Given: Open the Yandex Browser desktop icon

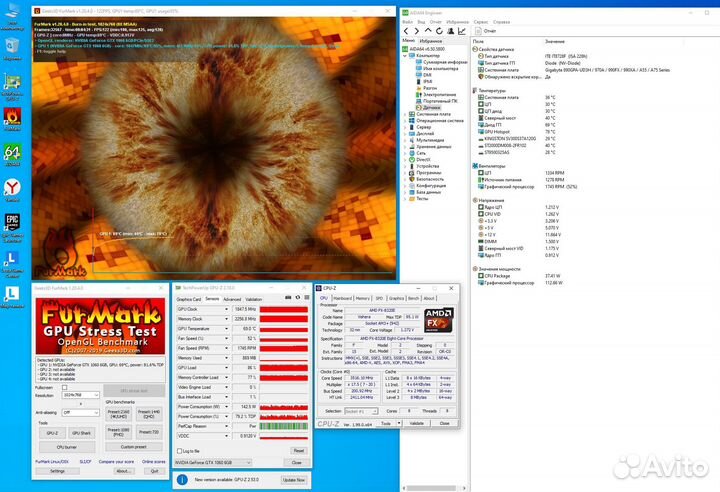Looking at the screenshot, I should coord(12,187).
